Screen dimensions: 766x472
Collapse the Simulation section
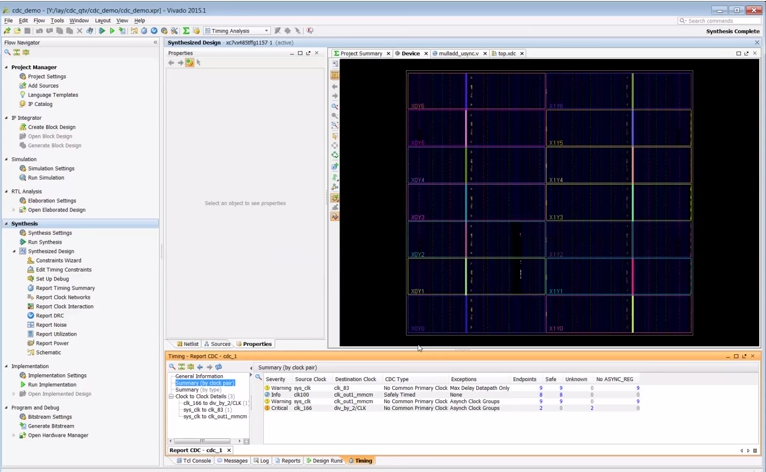[6, 159]
